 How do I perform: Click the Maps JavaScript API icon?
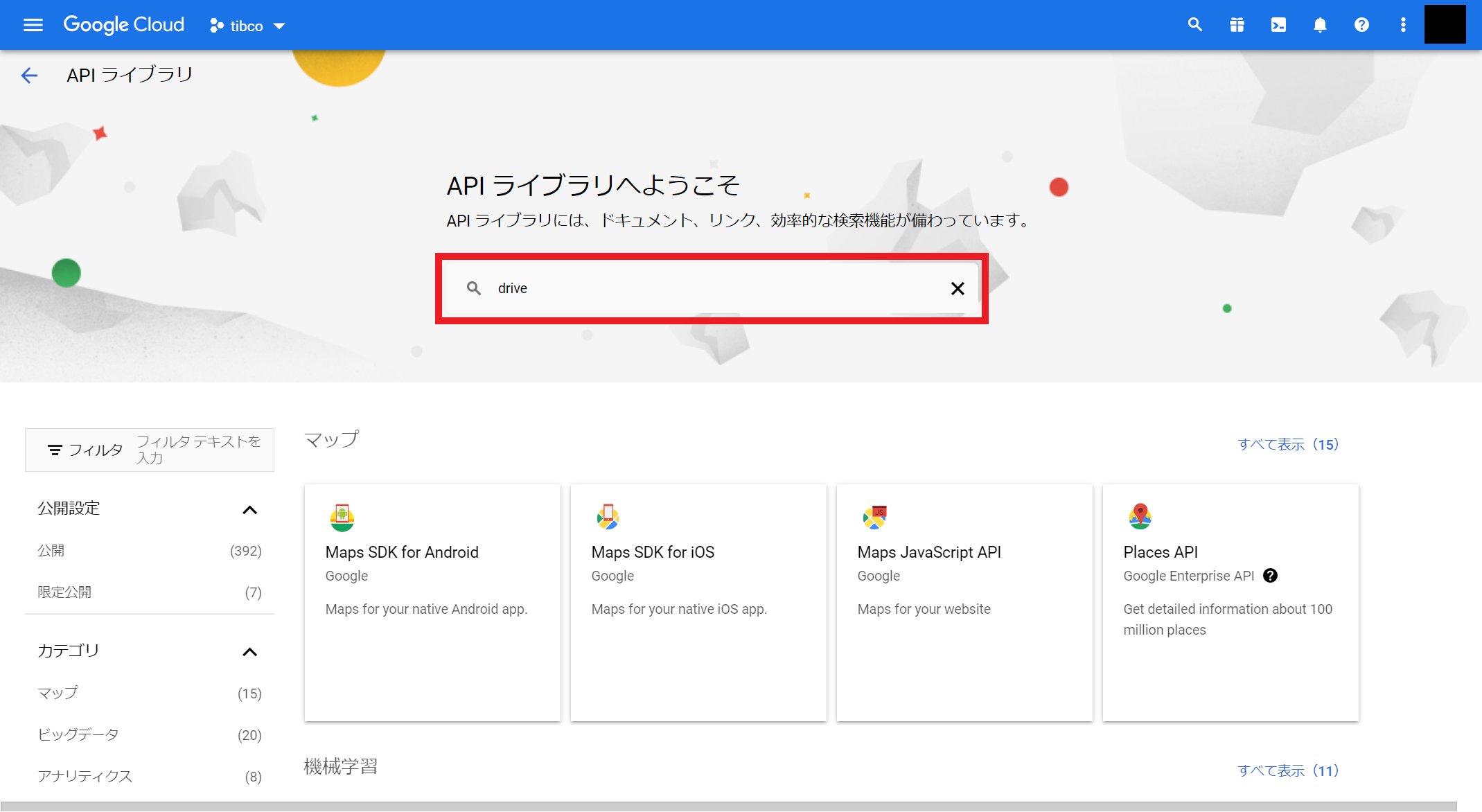tap(874, 517)
